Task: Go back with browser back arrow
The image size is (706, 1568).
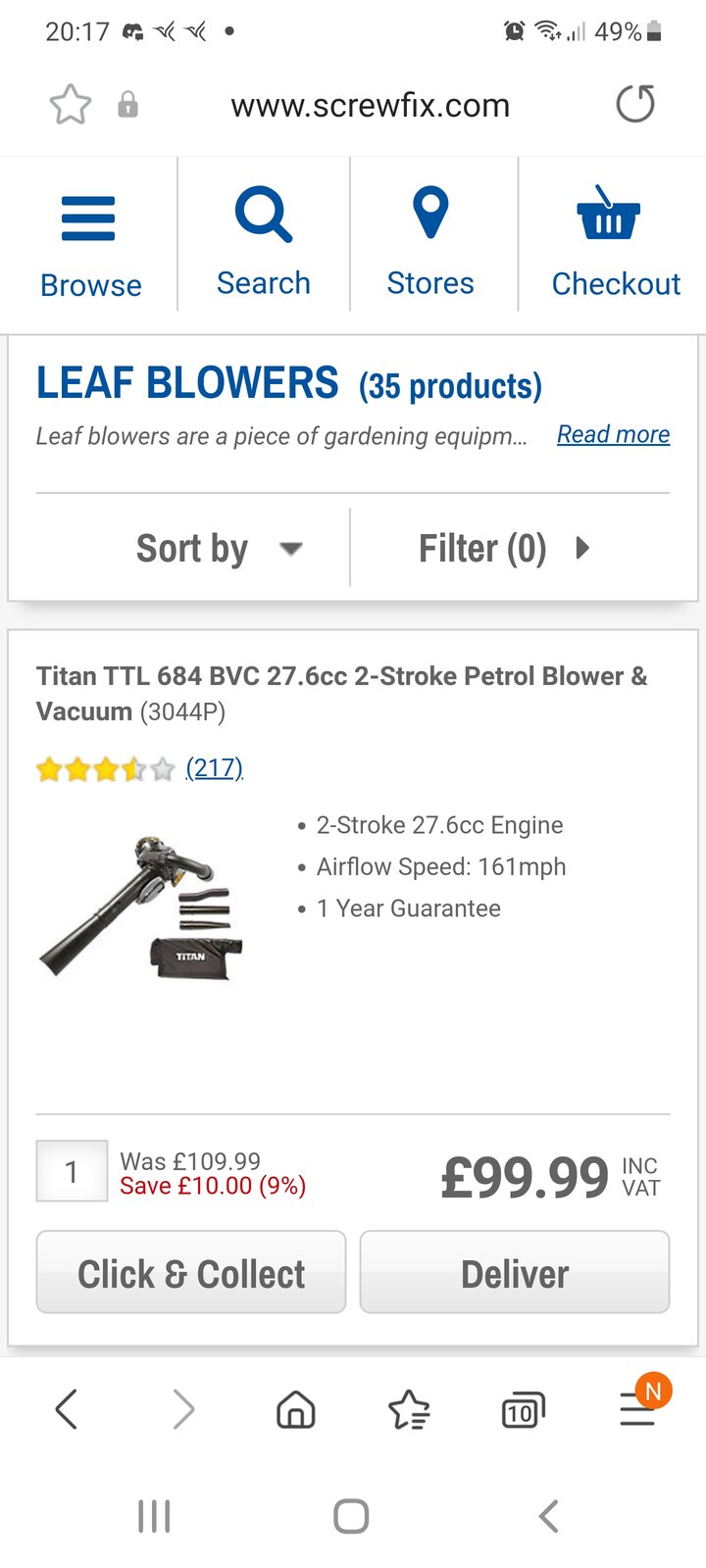Action: click(x=67, y=1411)
